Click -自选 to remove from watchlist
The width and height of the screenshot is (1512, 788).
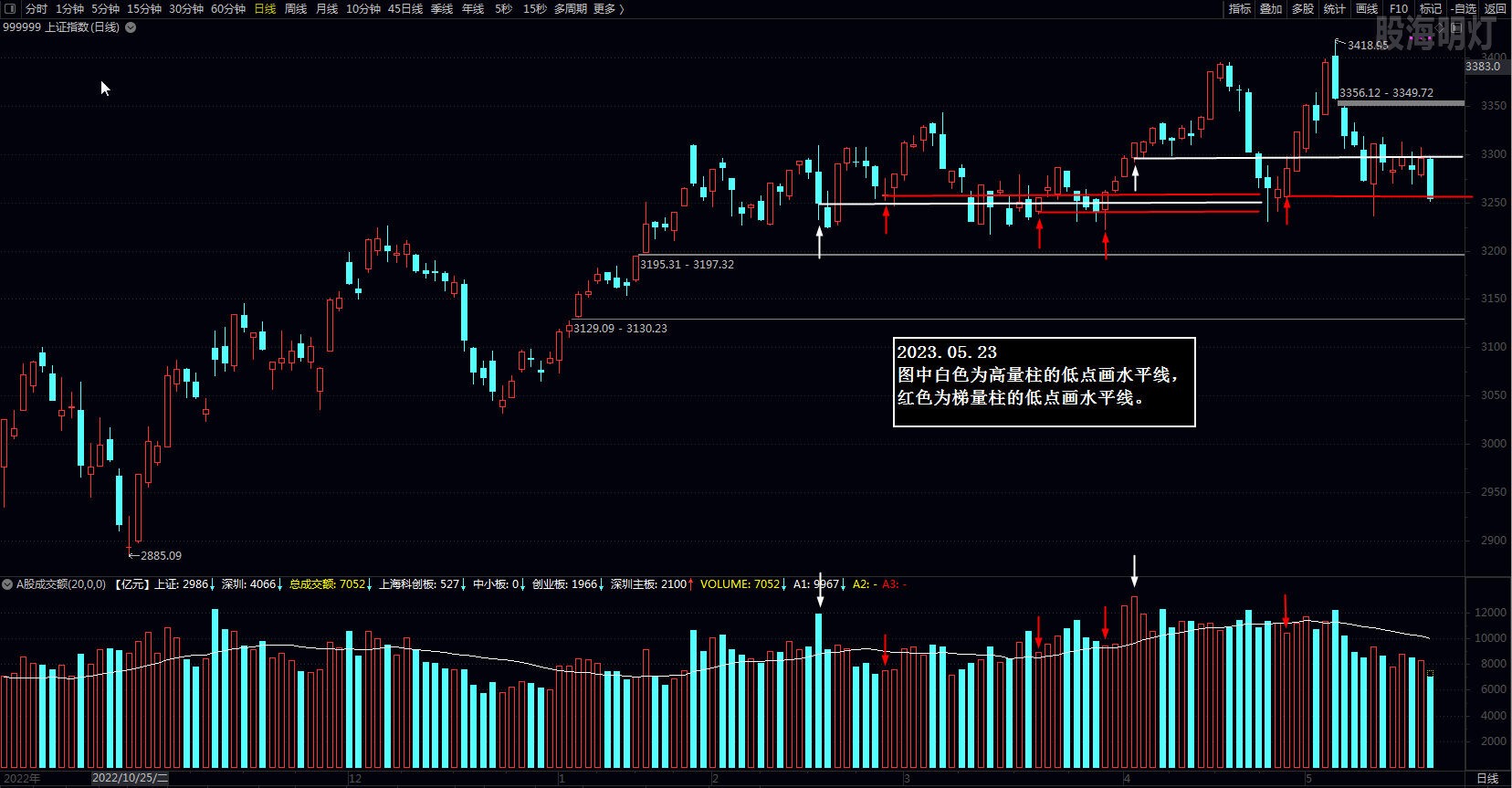pos(1464,8)
